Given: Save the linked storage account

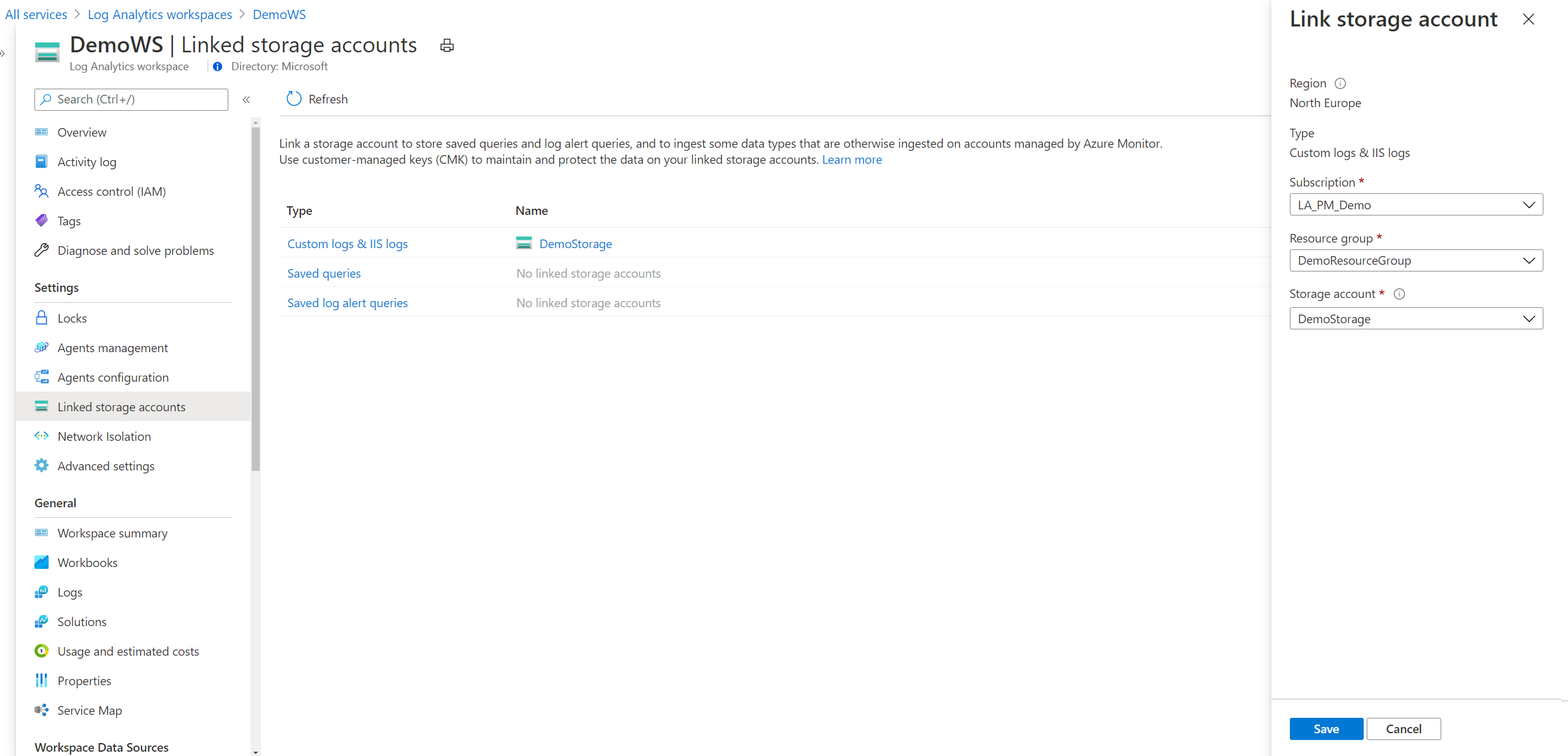Looking at the screenshot, I should (x=1326, y=728).
